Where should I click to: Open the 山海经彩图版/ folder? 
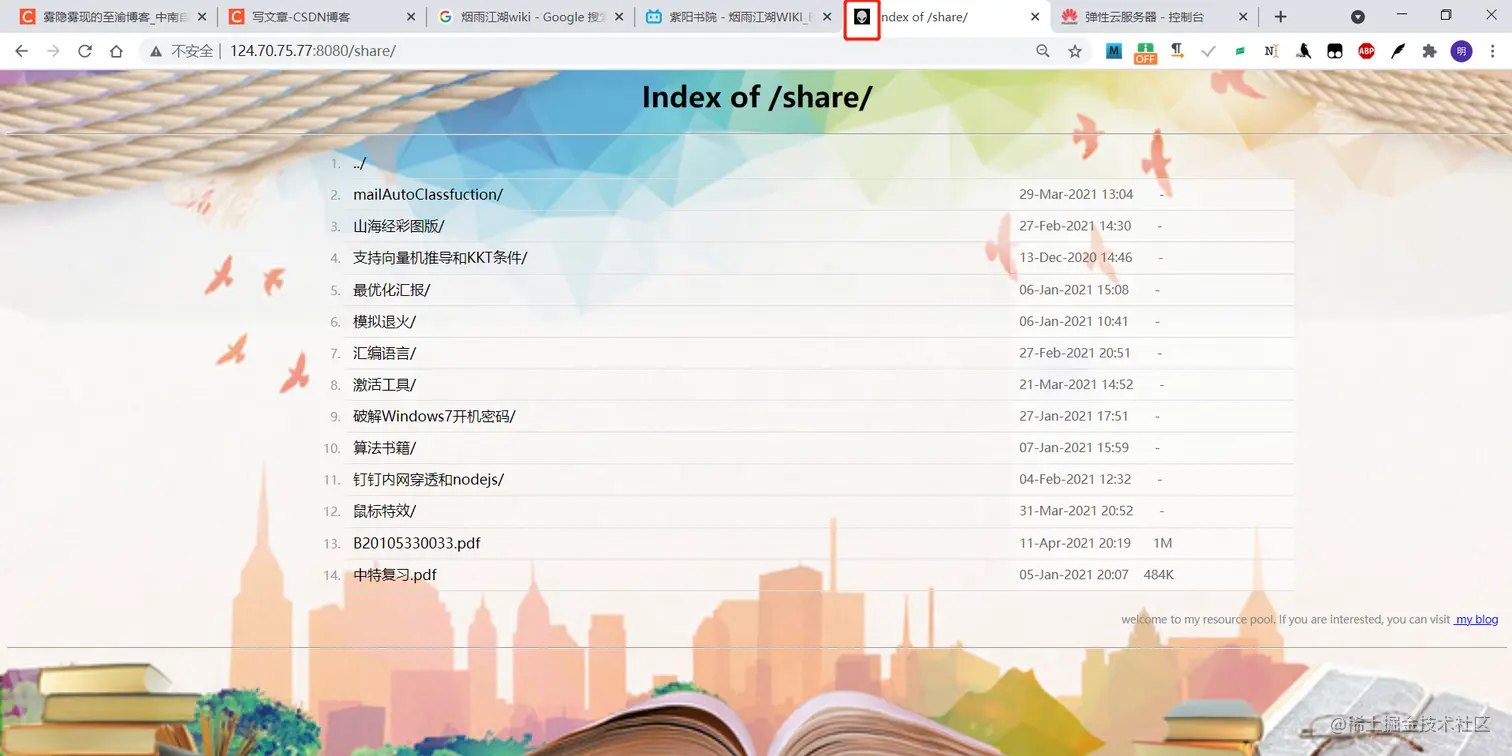(x=399, y=226)
